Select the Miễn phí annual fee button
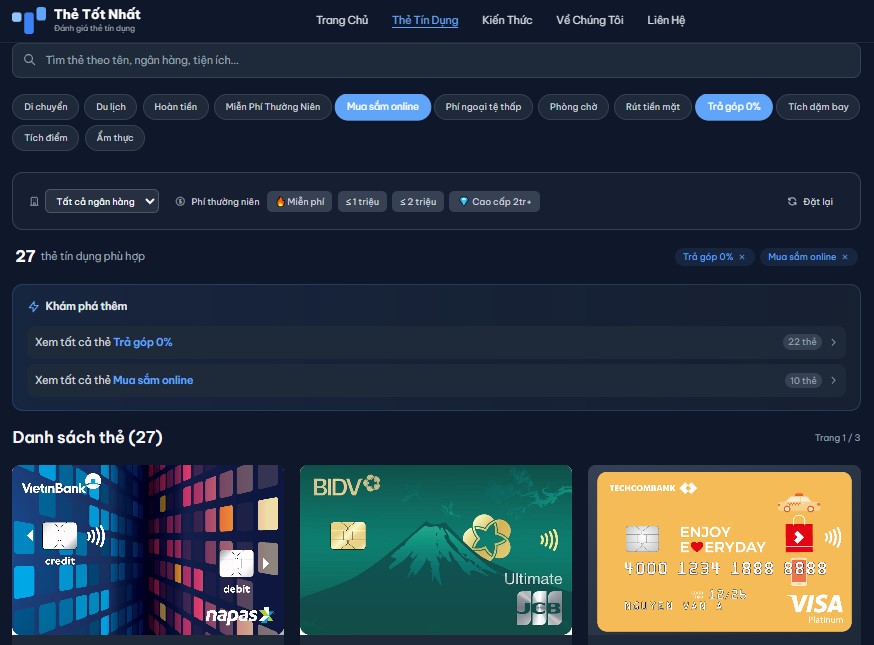This screenshot has height=645, width=874. point(300,201)
